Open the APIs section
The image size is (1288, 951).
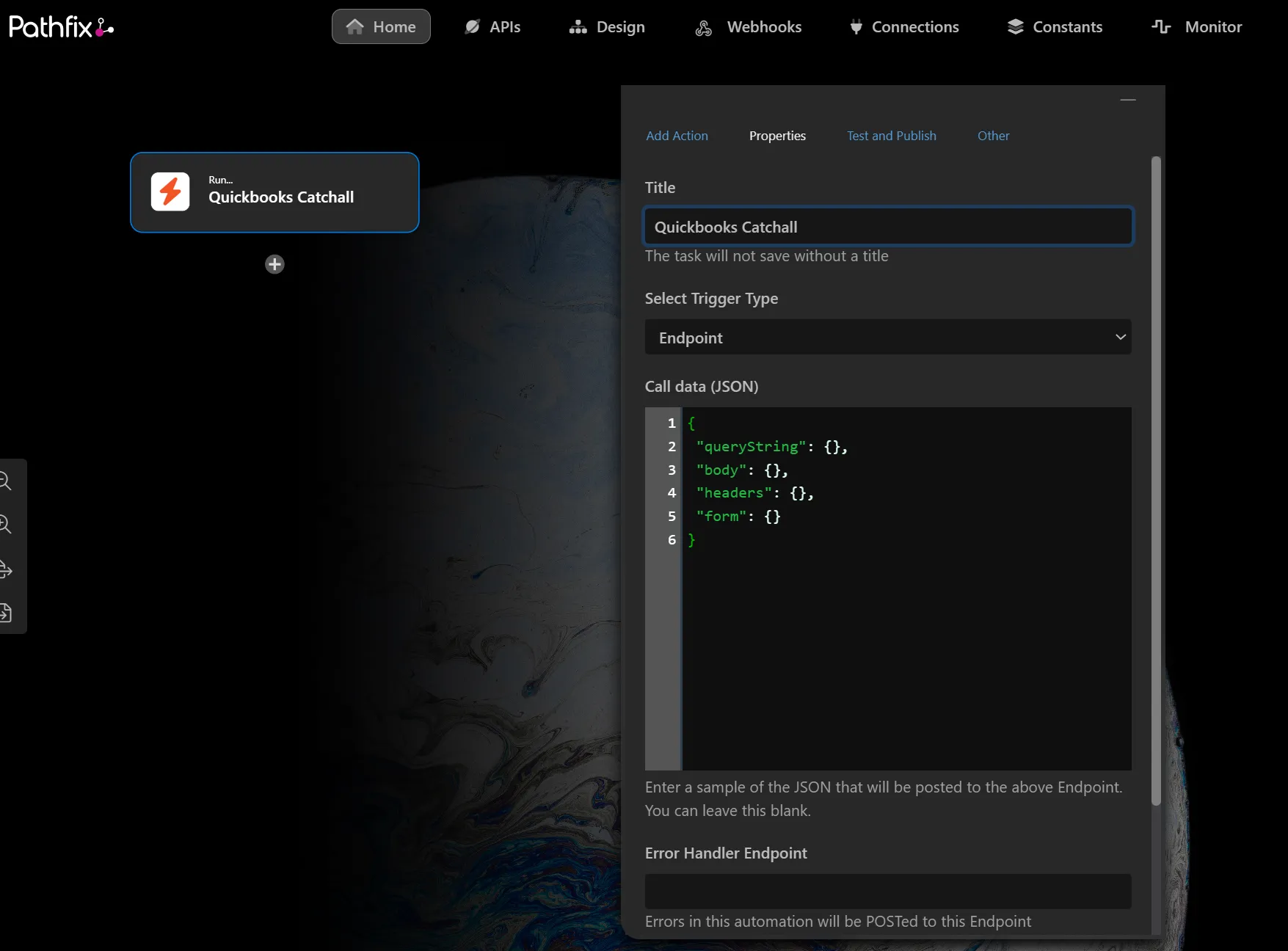(492, 26)
